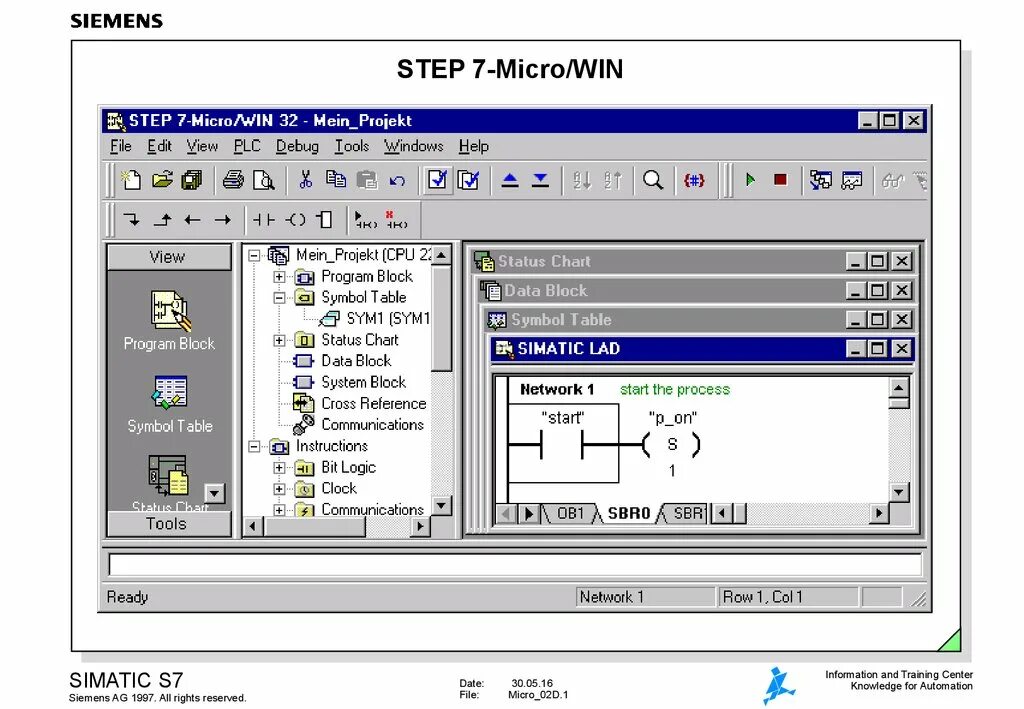The width and height of the screenshot is (1024, 709).
Task: Collapse the Mein_Projekt tree root
Action: coord(254,255)
